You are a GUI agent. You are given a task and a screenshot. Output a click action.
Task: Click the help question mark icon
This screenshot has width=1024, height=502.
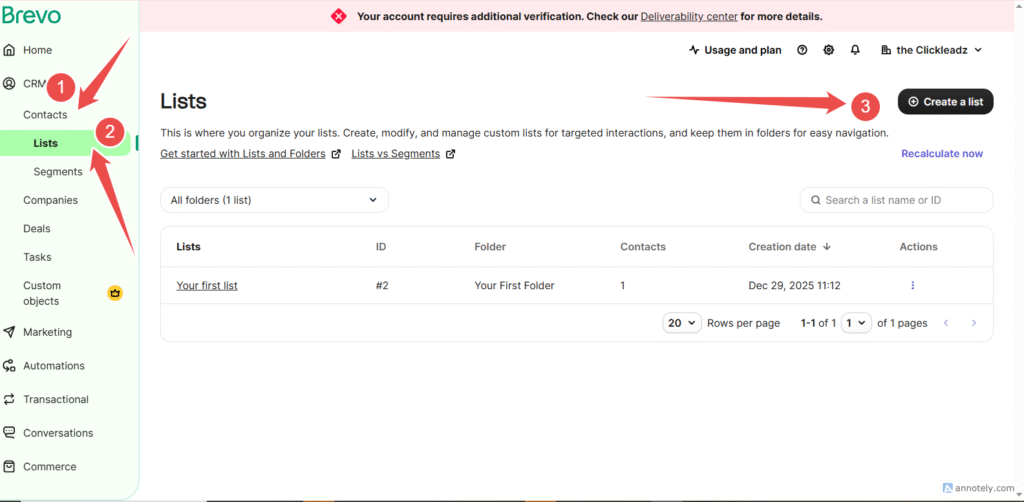tap(803, 50)
